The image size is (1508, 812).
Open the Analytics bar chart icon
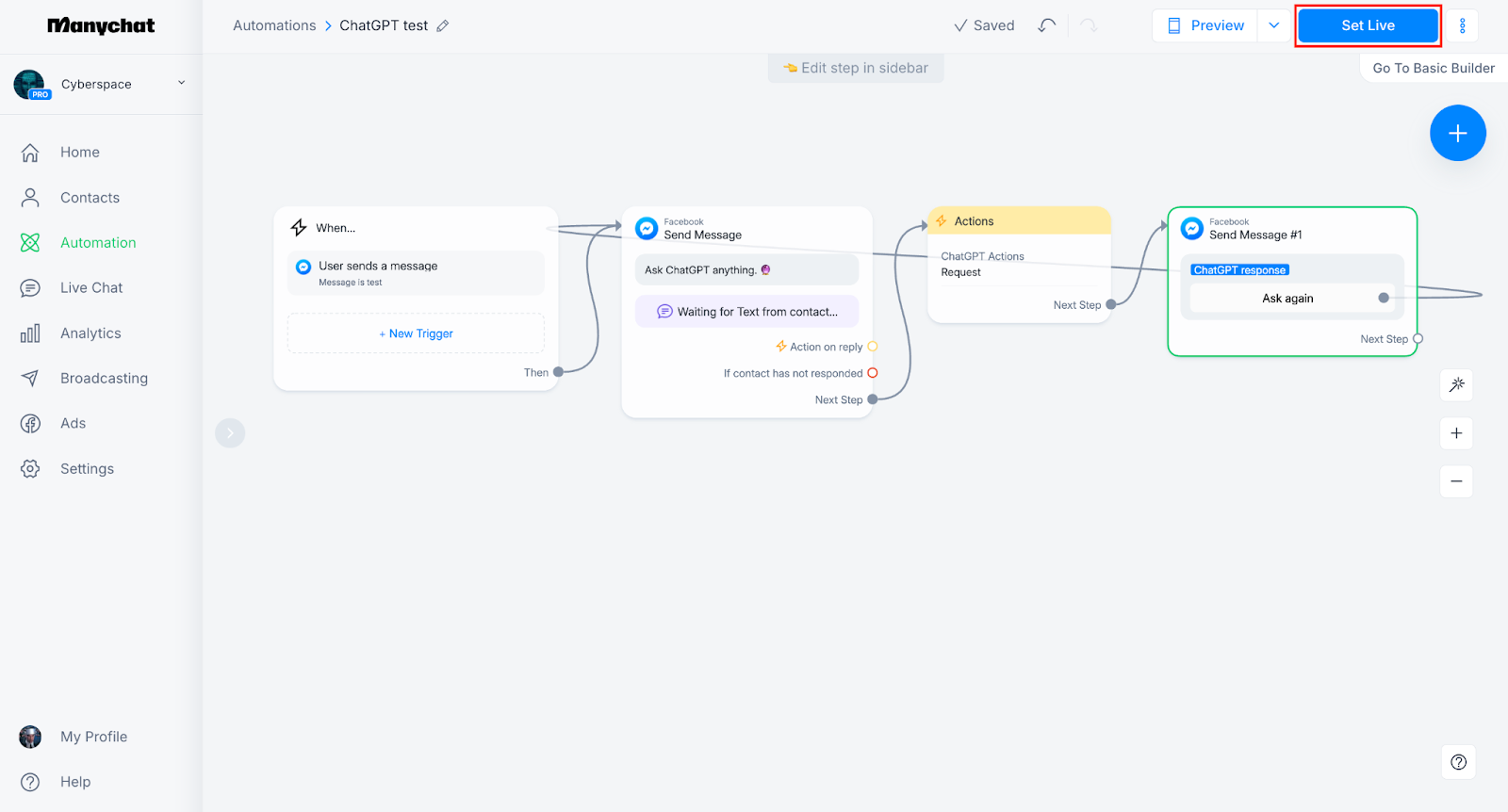click(30, 333)
